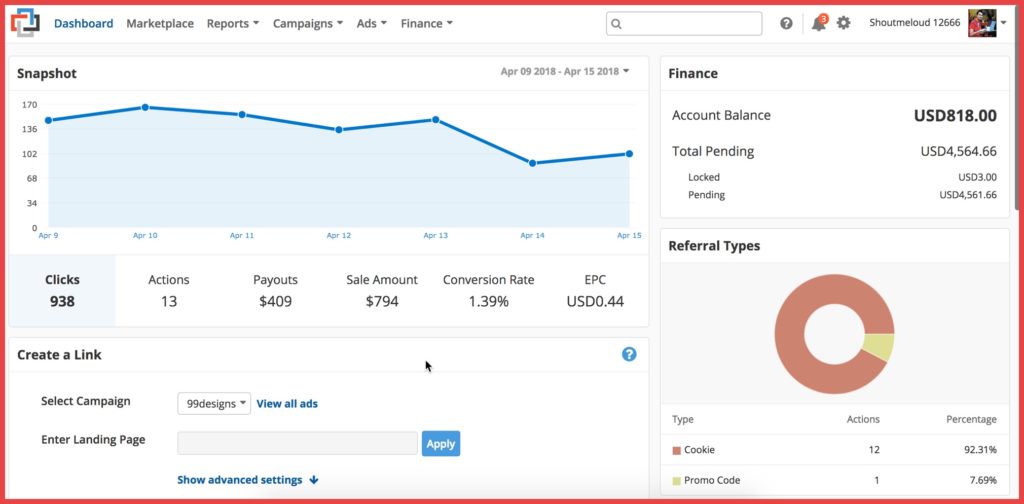This screenshot has width=1024, height=504.
Task: Open the 99designs campaign dropdown
Action: coord(214,403)
